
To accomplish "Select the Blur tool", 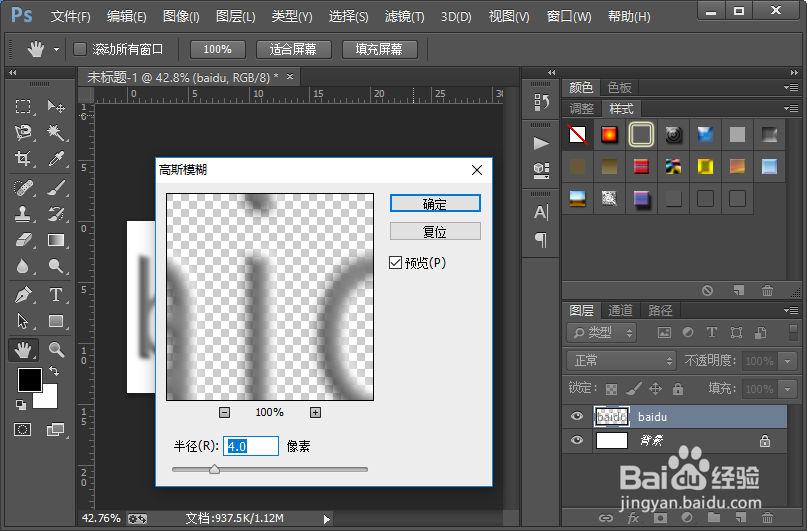I will (23, 266).
